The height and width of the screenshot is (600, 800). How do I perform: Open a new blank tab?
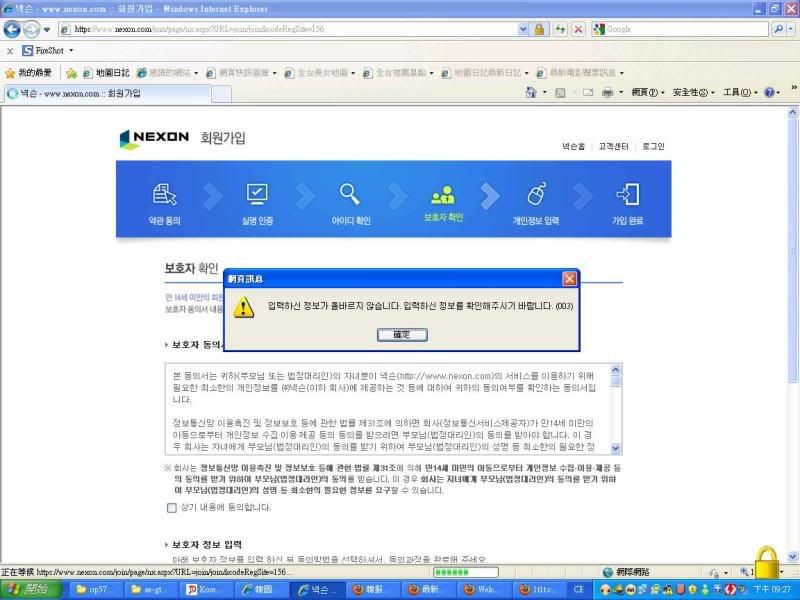221,94
